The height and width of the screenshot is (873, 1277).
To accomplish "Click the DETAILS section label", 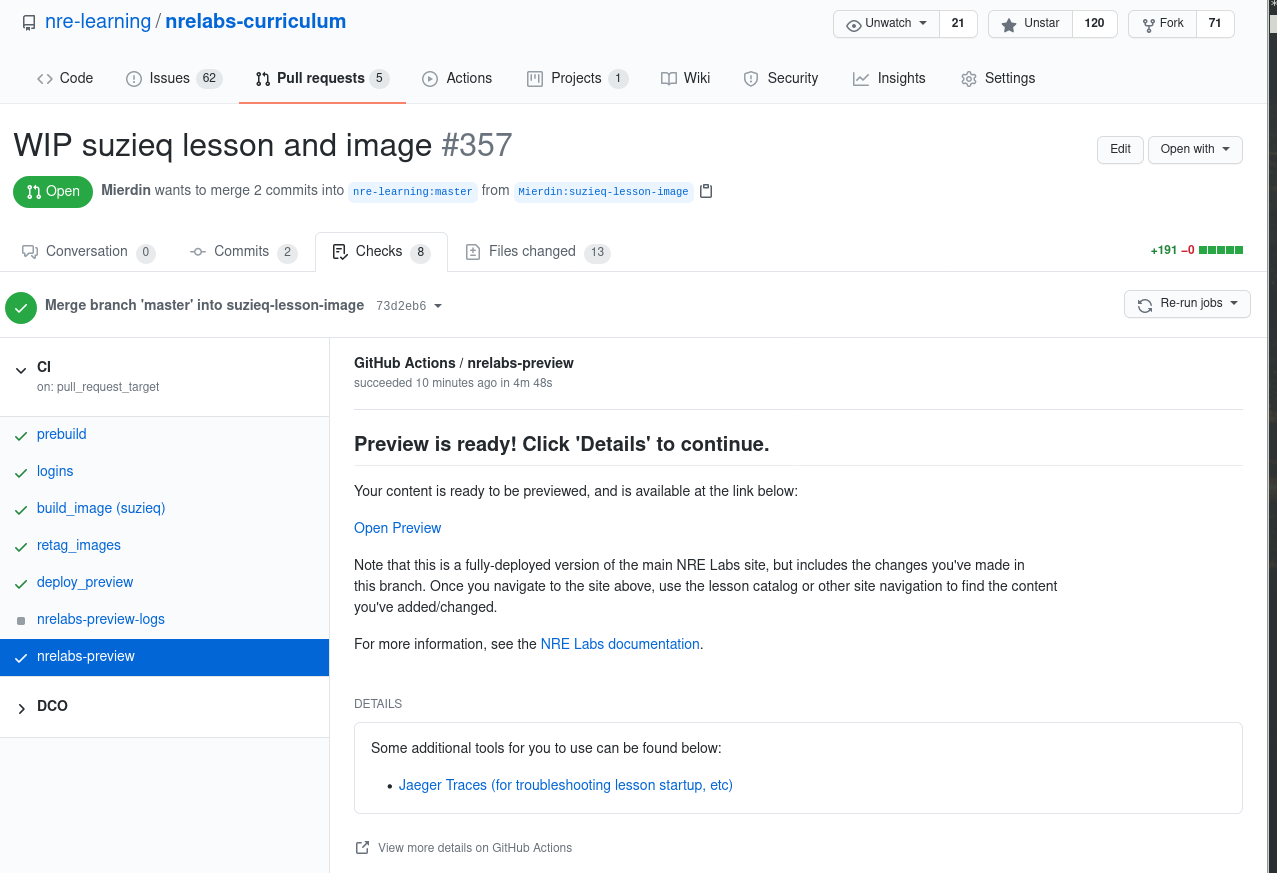I will [378, 704].
